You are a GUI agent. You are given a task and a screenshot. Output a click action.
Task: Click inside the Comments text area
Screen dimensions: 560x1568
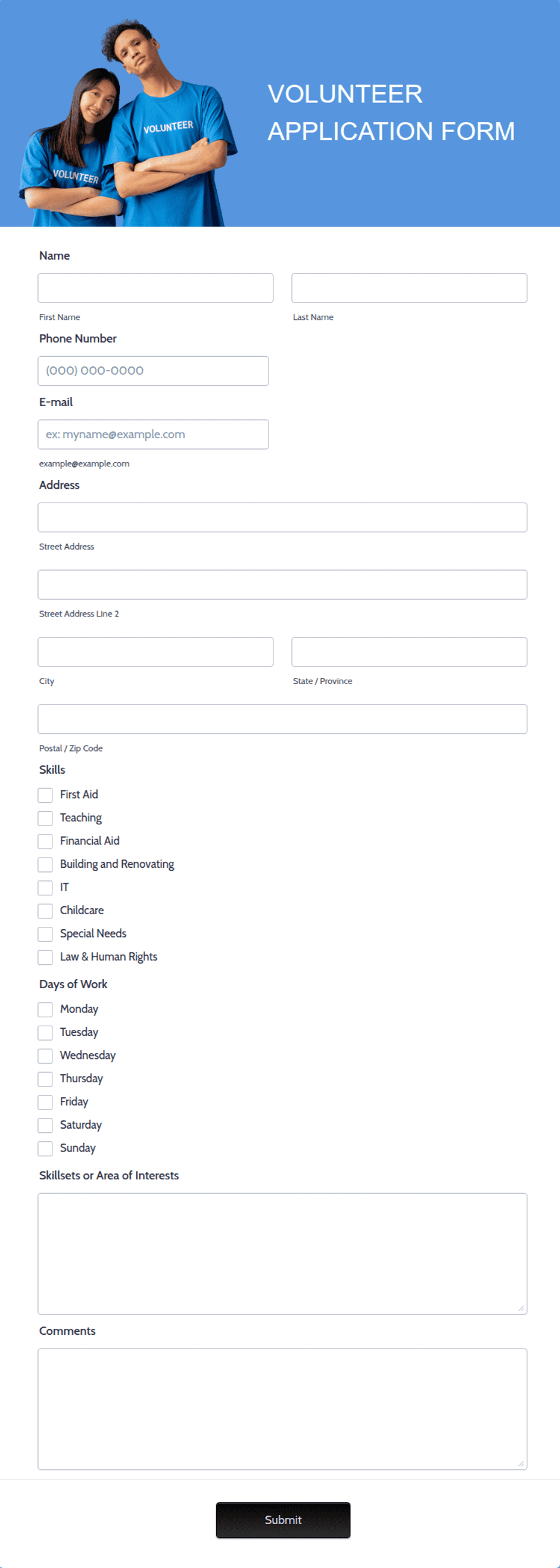[x=282, y=1408]
